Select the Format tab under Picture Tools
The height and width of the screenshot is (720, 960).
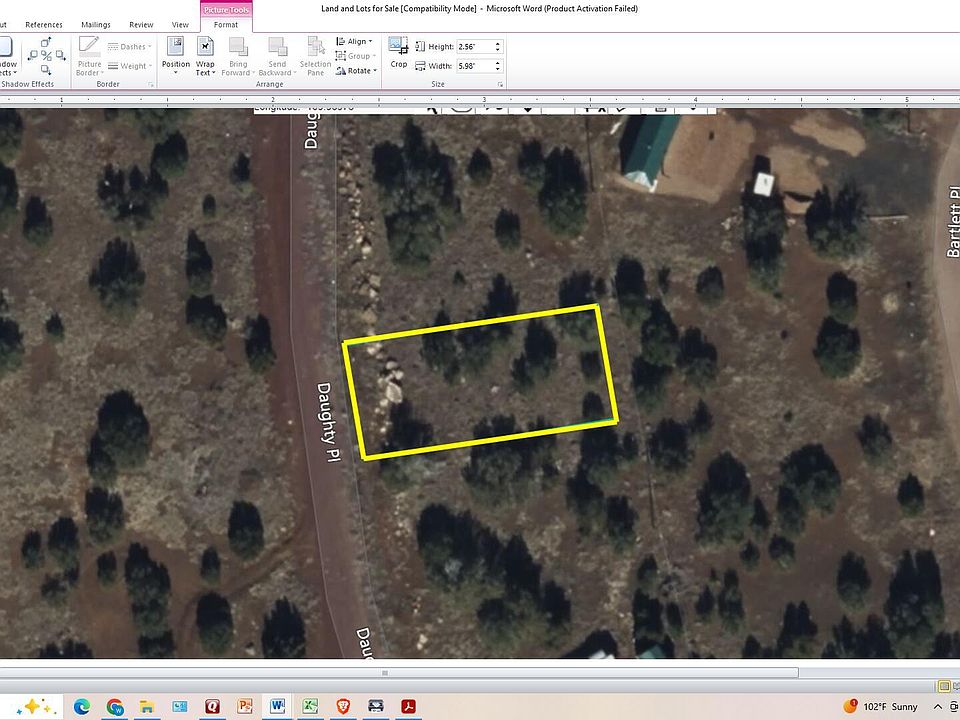pyautogui.click(x=226, y=24)
